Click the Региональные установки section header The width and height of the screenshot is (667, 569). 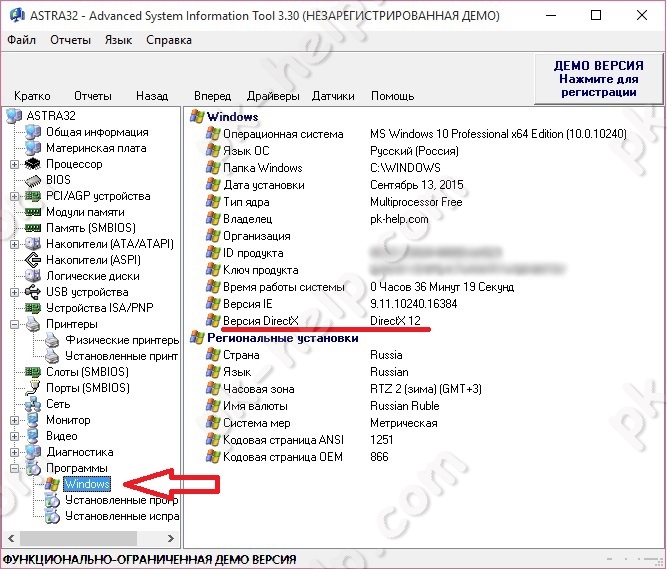[282, 338]
